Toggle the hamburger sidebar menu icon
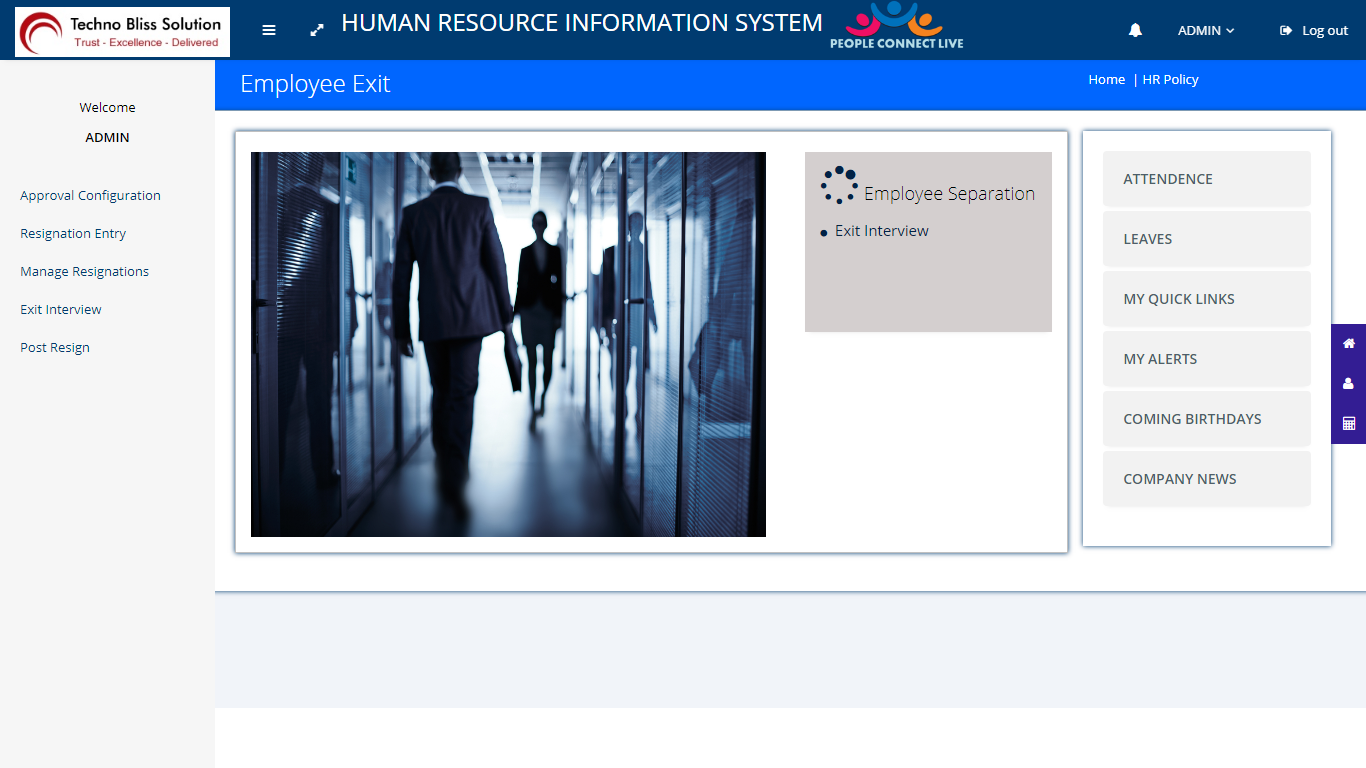Viewport: 1366px width, 768px height. click(x=269, y=30)
